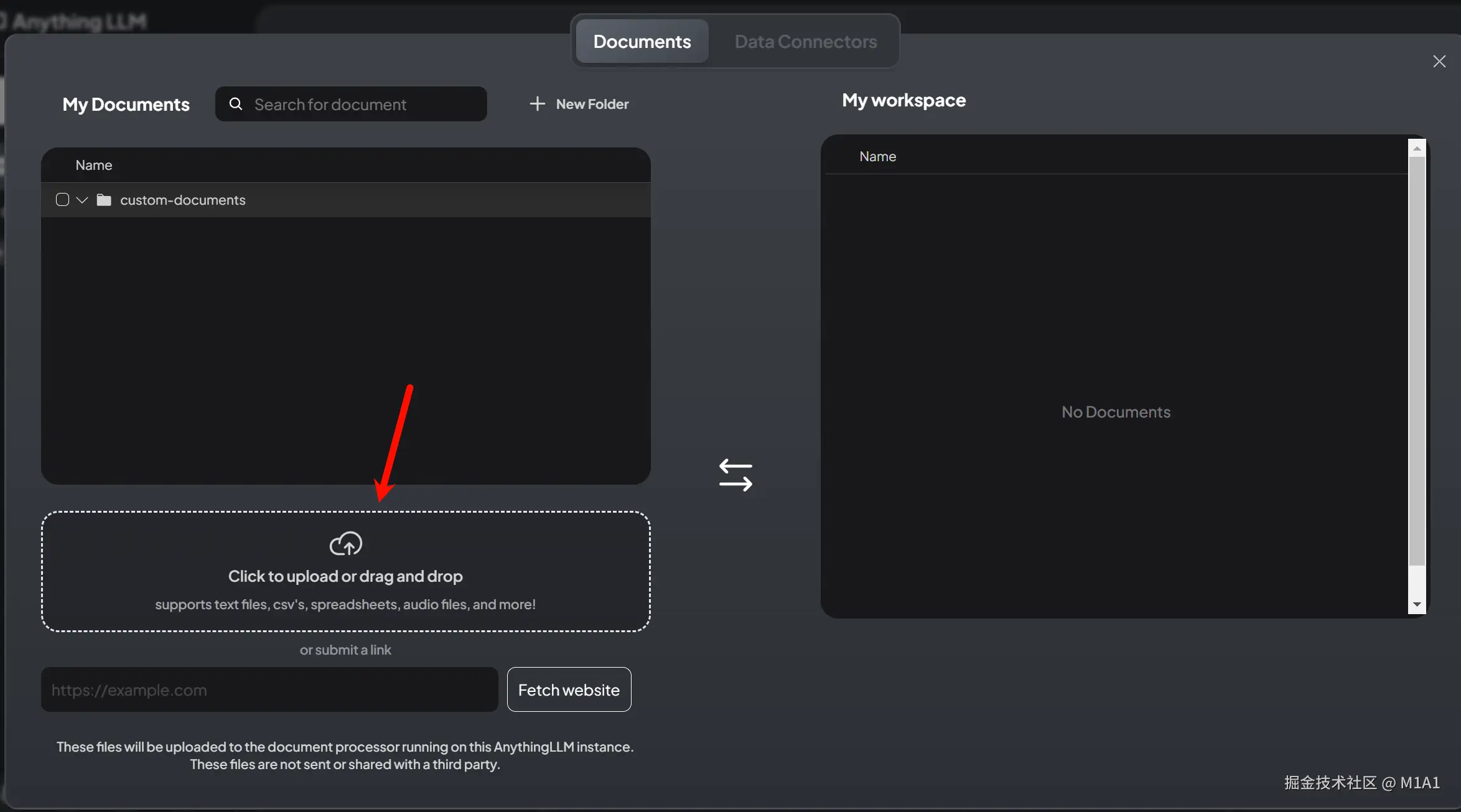The width and height of the screenshot is (1461, 812).
Task: Click the Name header in My Documents
Action: tap(94, 165)
